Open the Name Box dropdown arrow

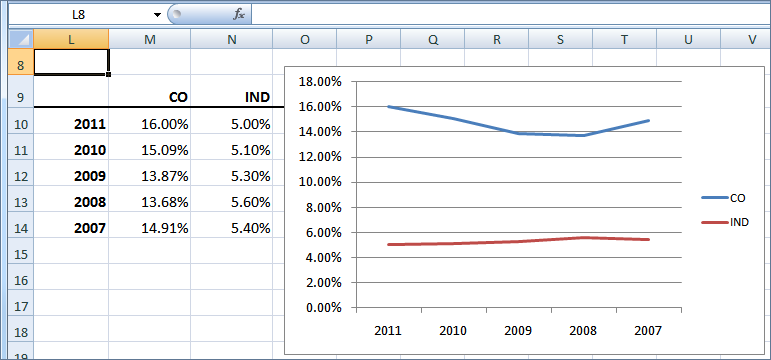tap(157, 15)
